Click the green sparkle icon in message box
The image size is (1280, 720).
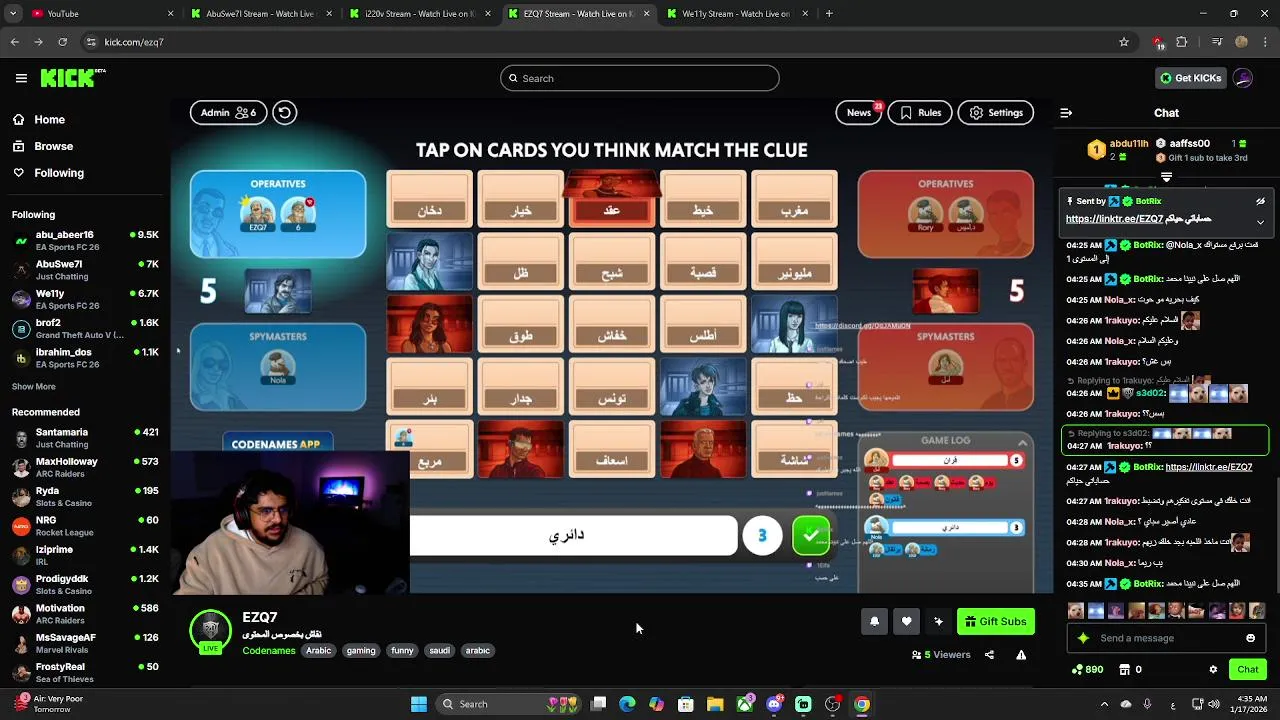pos(1083,638)
